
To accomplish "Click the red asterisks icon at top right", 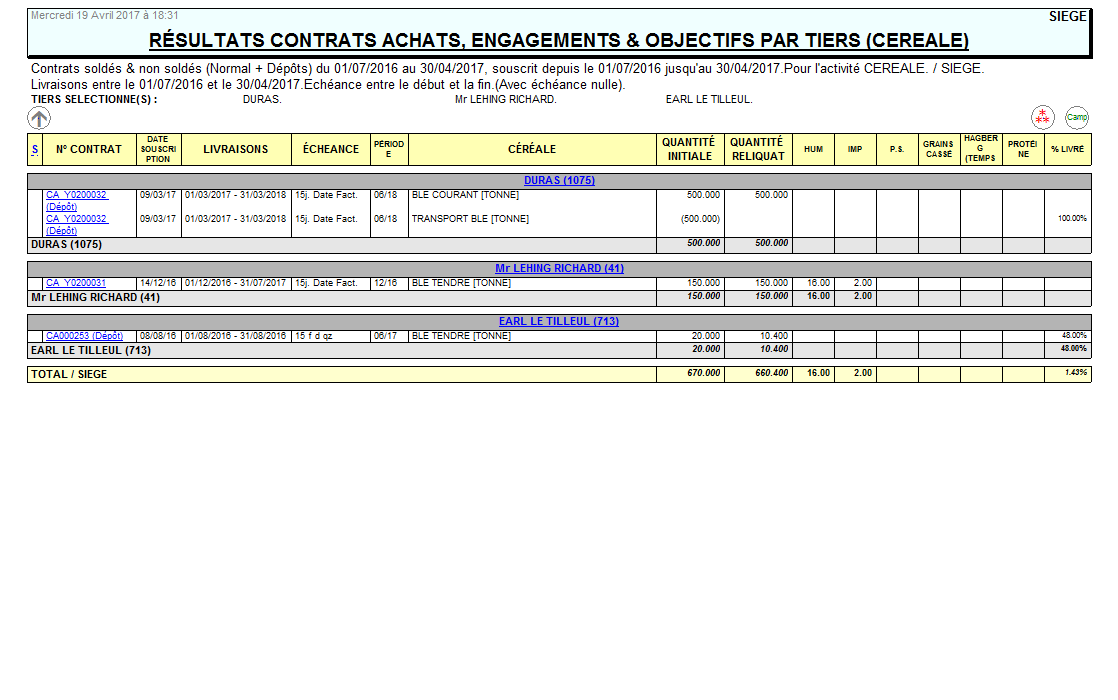I will 1043,117.
